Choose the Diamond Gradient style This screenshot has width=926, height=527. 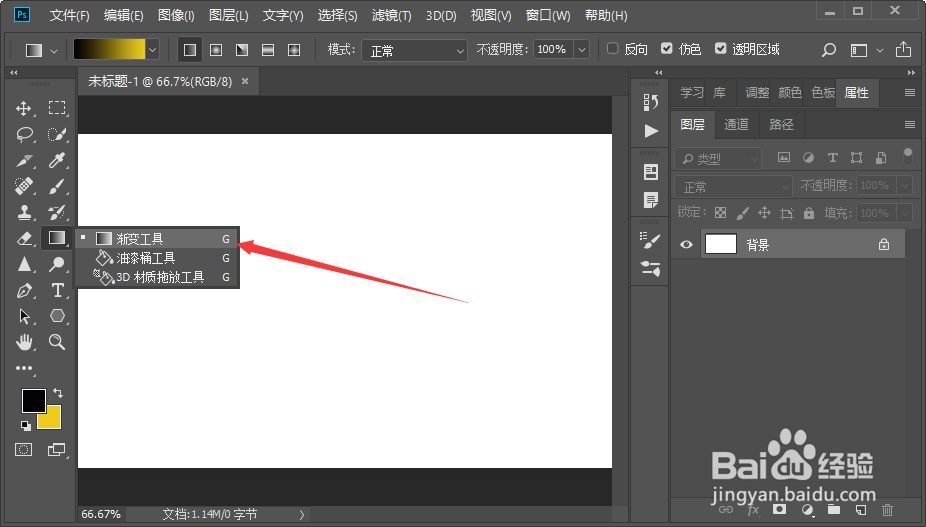294,50
